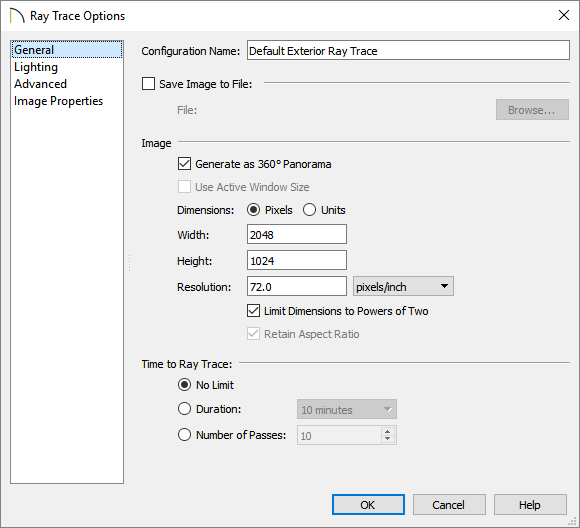
Task: Choose Units for Dimensions
Action: pos(309,210)
